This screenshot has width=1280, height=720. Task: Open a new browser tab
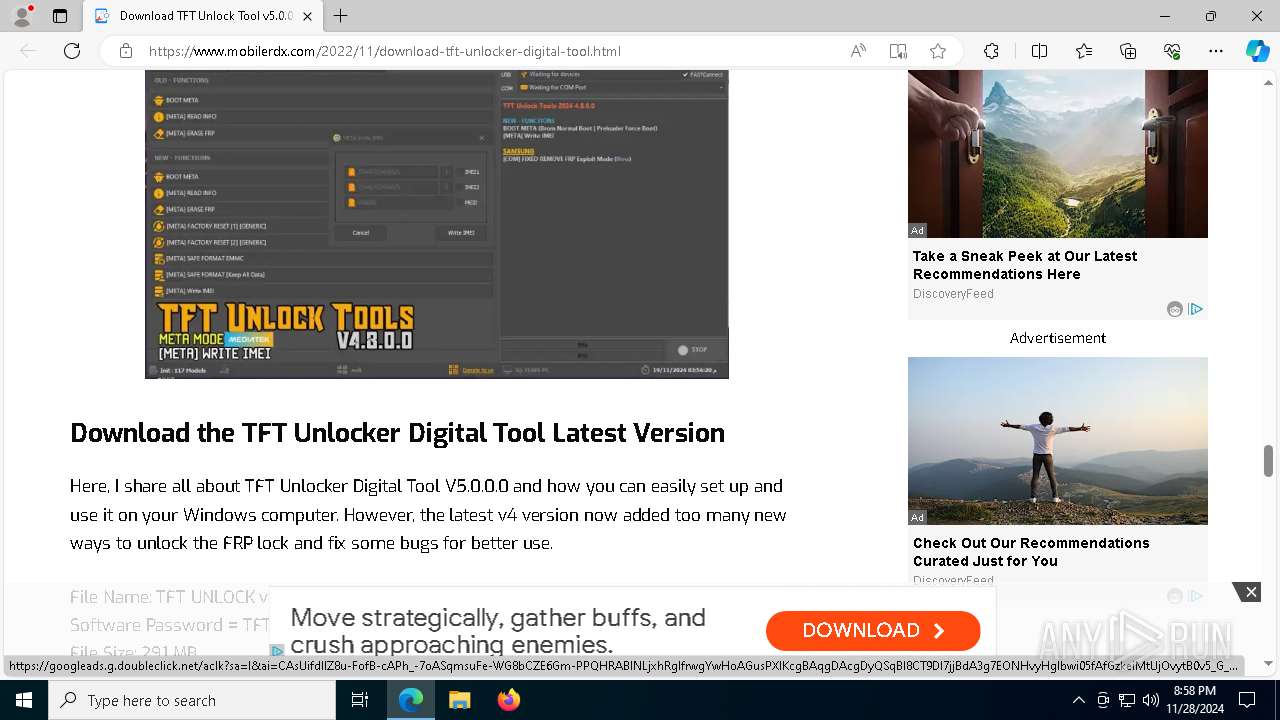[x=341, y=16]
